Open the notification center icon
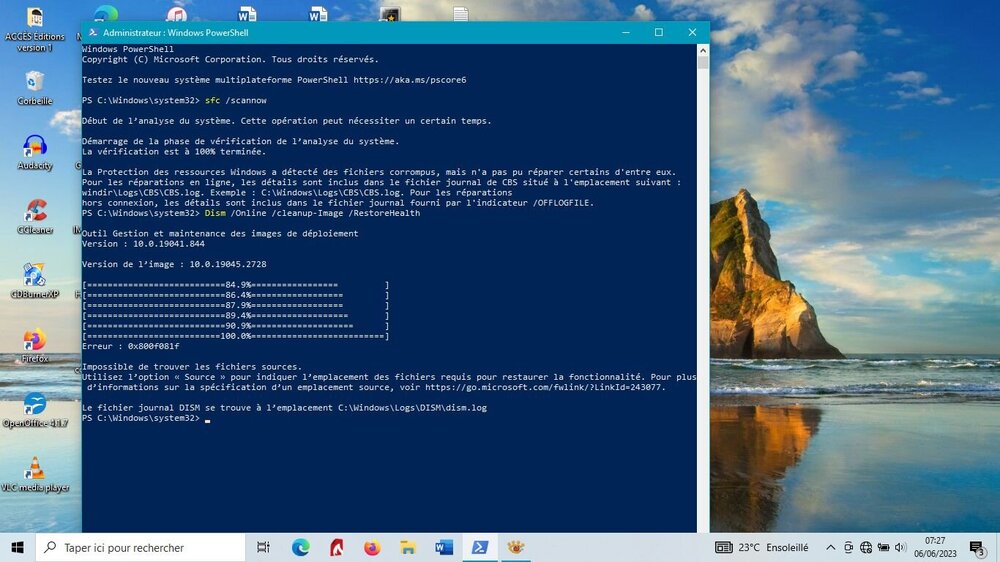The image size is (1000, 562). (x=976, y=548)
